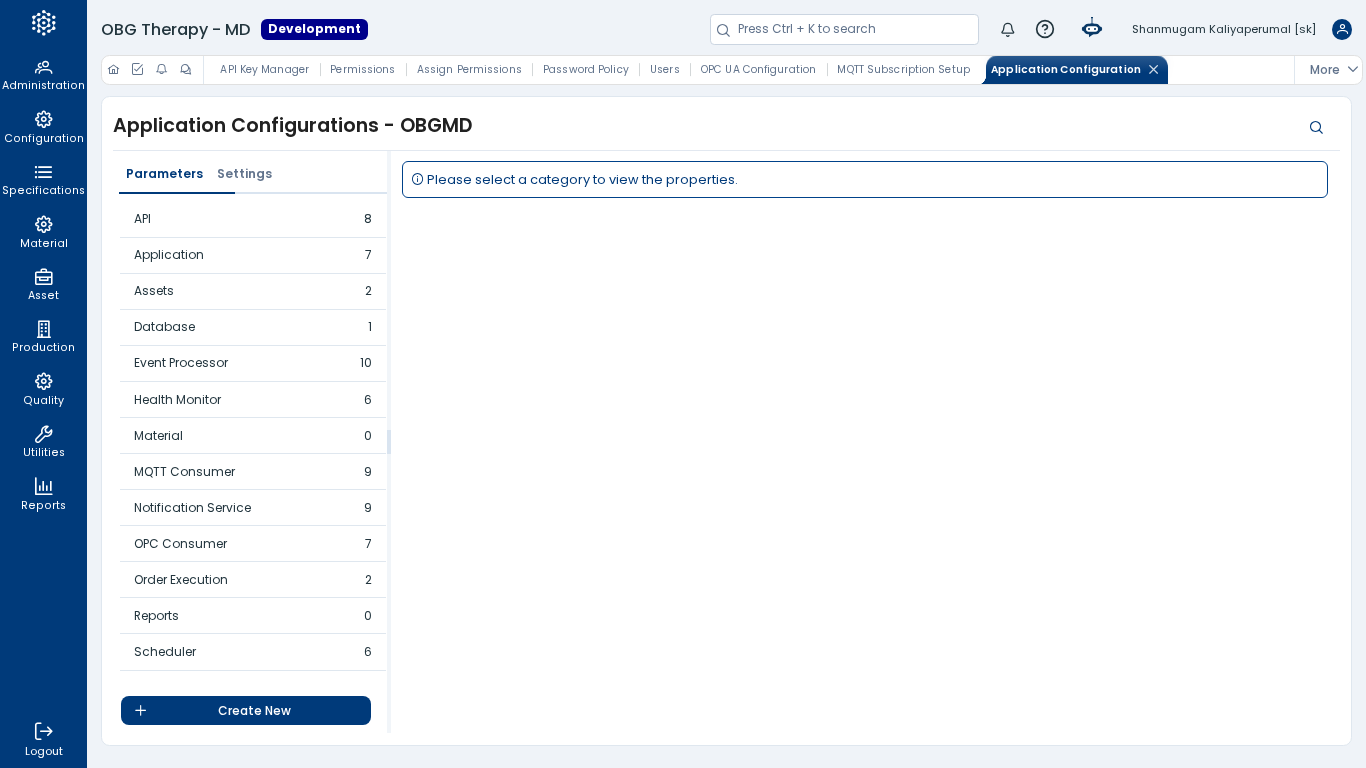Viewport: 1366px width, 768px height.
Task: Select the Scheduler category
Action: point(253,651)
